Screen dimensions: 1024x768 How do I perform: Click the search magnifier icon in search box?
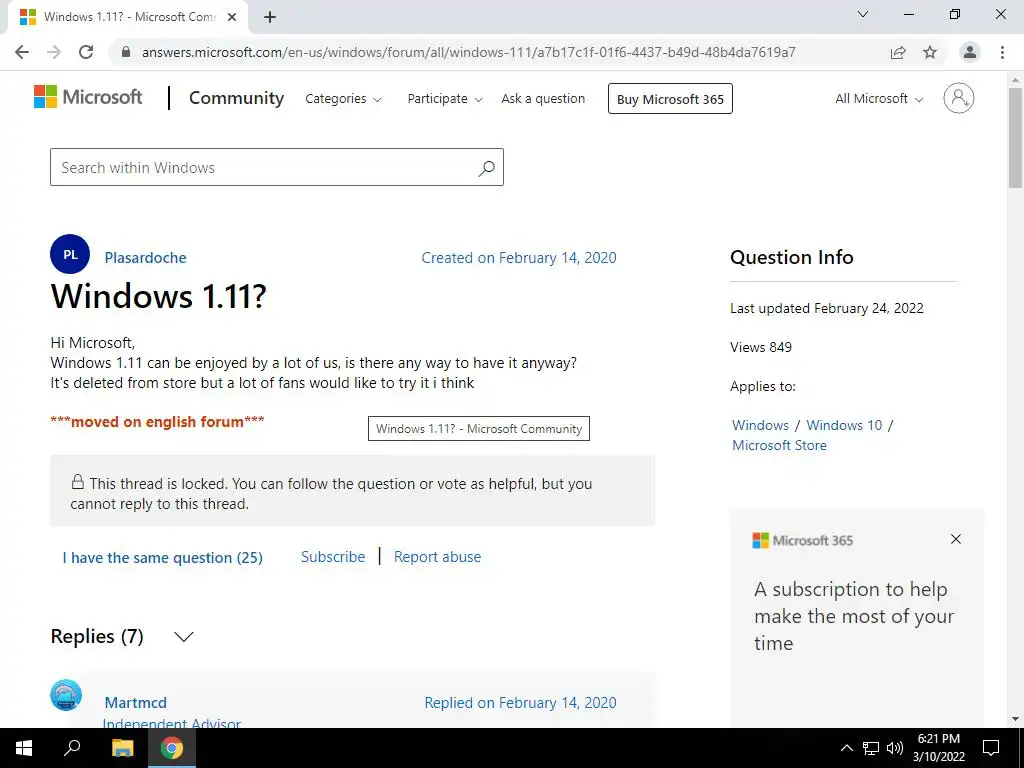pyautogui.click(x=487, y=168)
